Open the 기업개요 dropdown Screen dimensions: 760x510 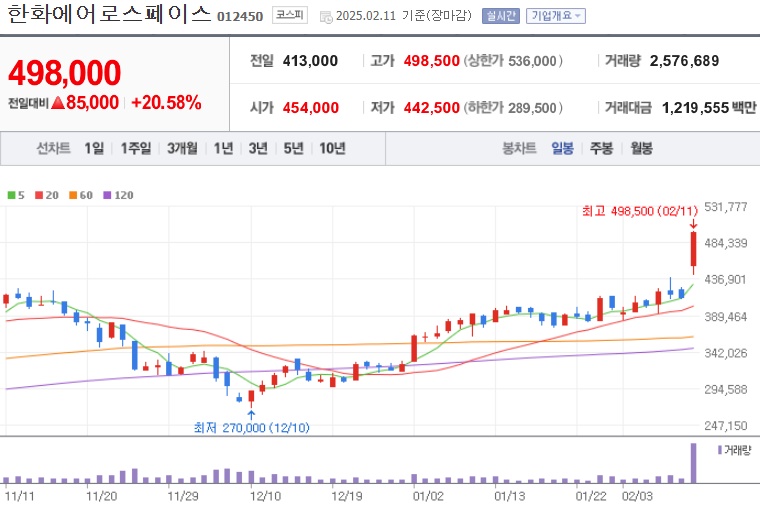pyautogui.click(x=555, y=16)
